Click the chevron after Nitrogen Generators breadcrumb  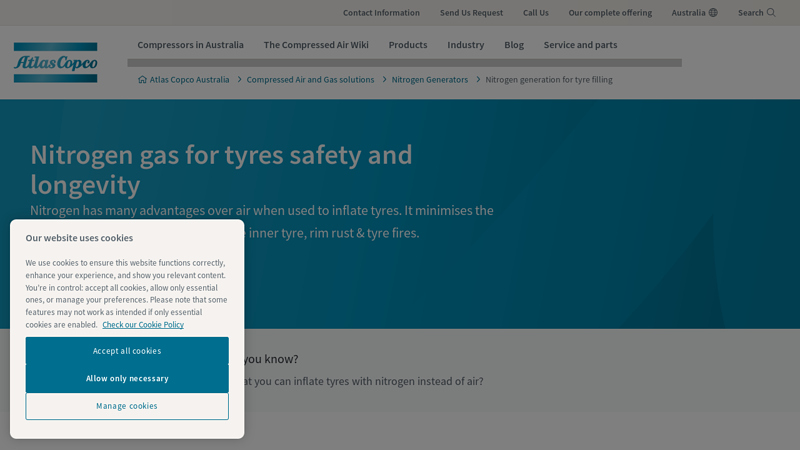[x=478, y=80]
